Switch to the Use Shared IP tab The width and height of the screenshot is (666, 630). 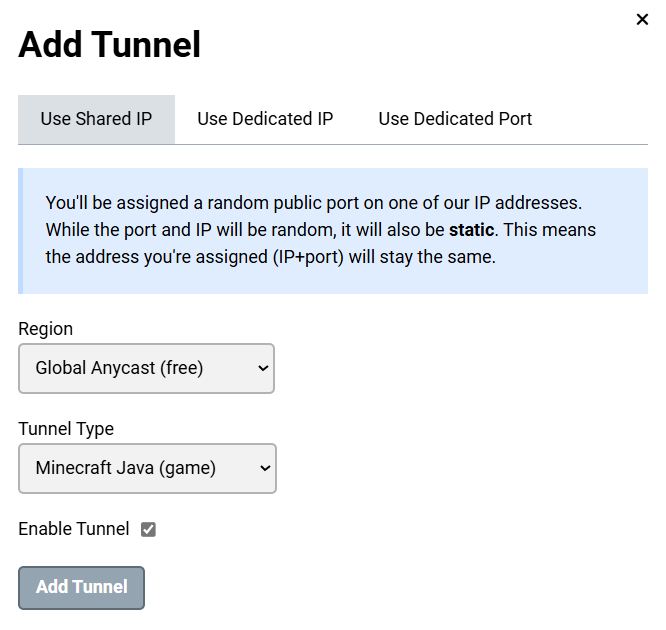pyautogui.click(x=96, y=119)
